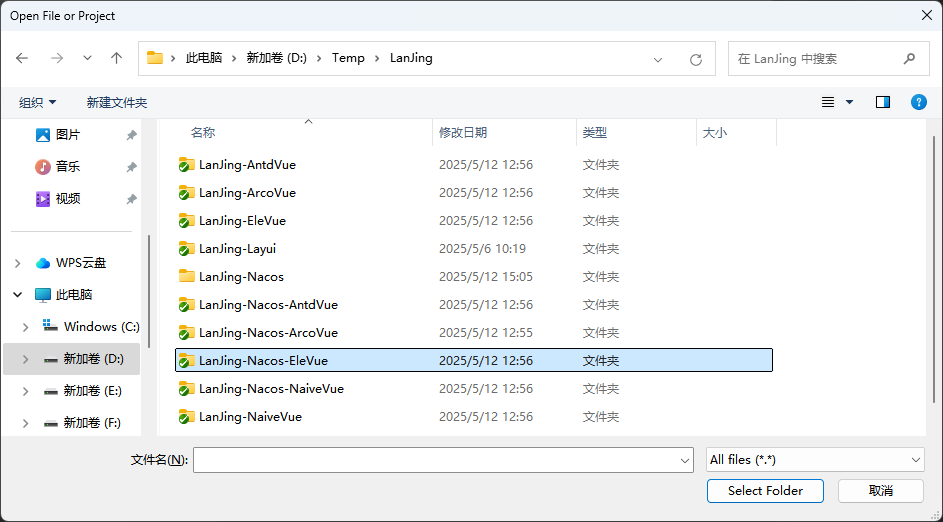Click the folder icon in address bar
This screenshot has height=522, width=943.
pyautogui.click(x=155, y=58)
